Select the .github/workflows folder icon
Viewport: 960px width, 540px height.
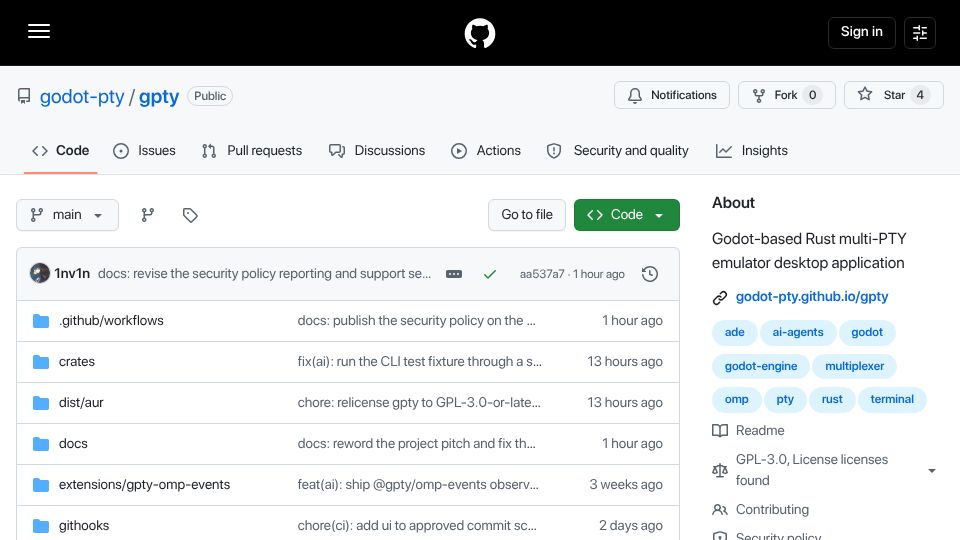coord(41,321)
